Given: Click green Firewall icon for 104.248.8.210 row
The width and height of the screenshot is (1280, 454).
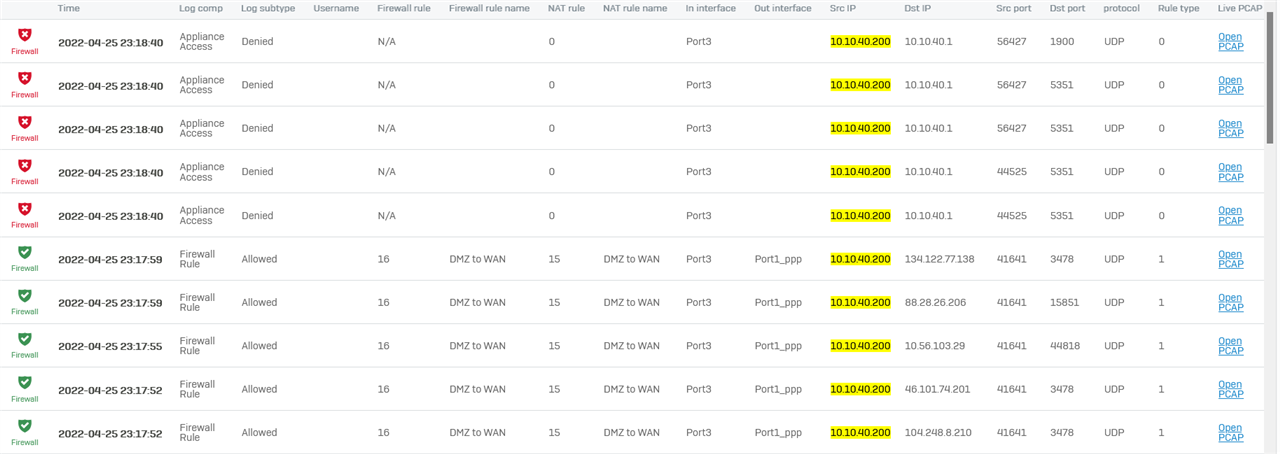Looking at the screenshot, I should tap(25, 426).
